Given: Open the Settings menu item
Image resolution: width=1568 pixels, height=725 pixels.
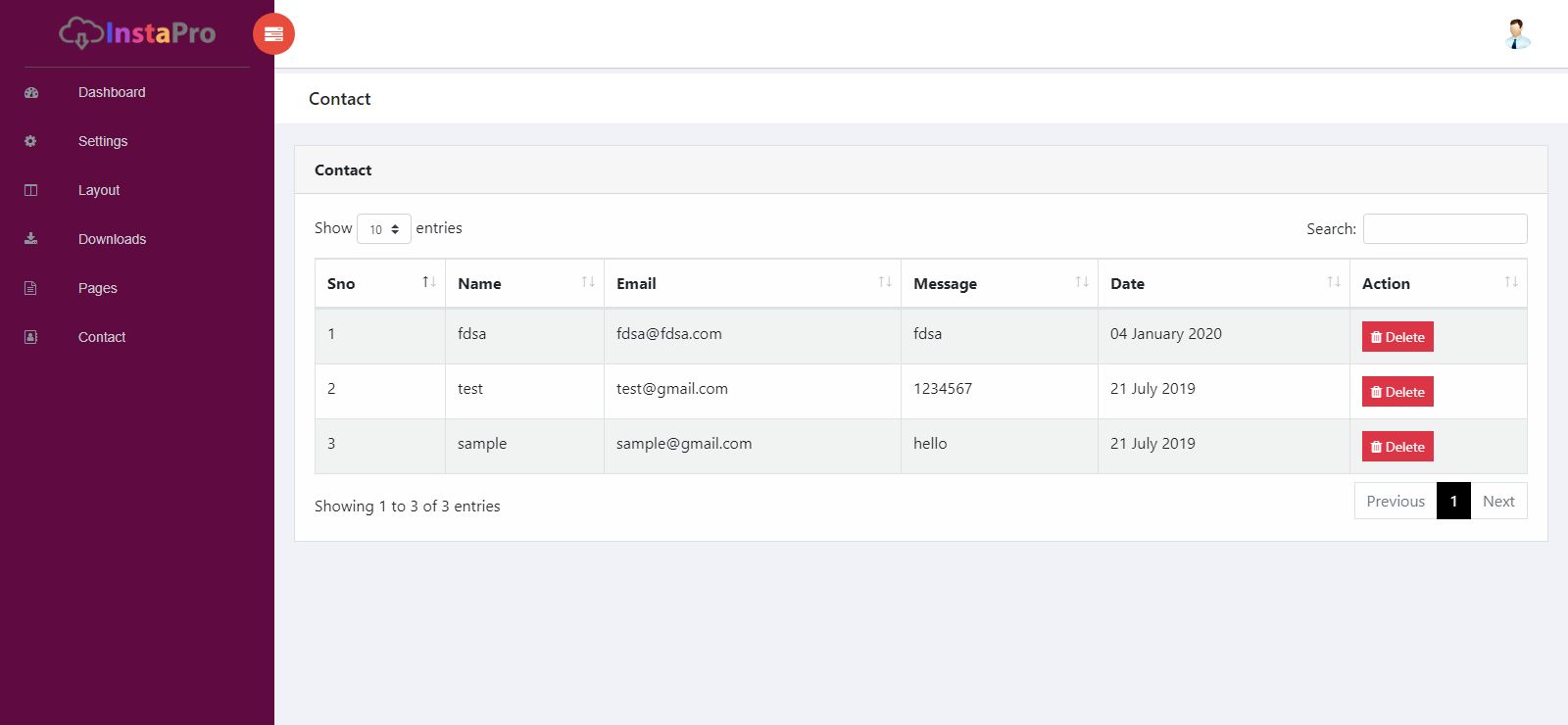Looking at the screenshot, I should [x=103, y=141].
